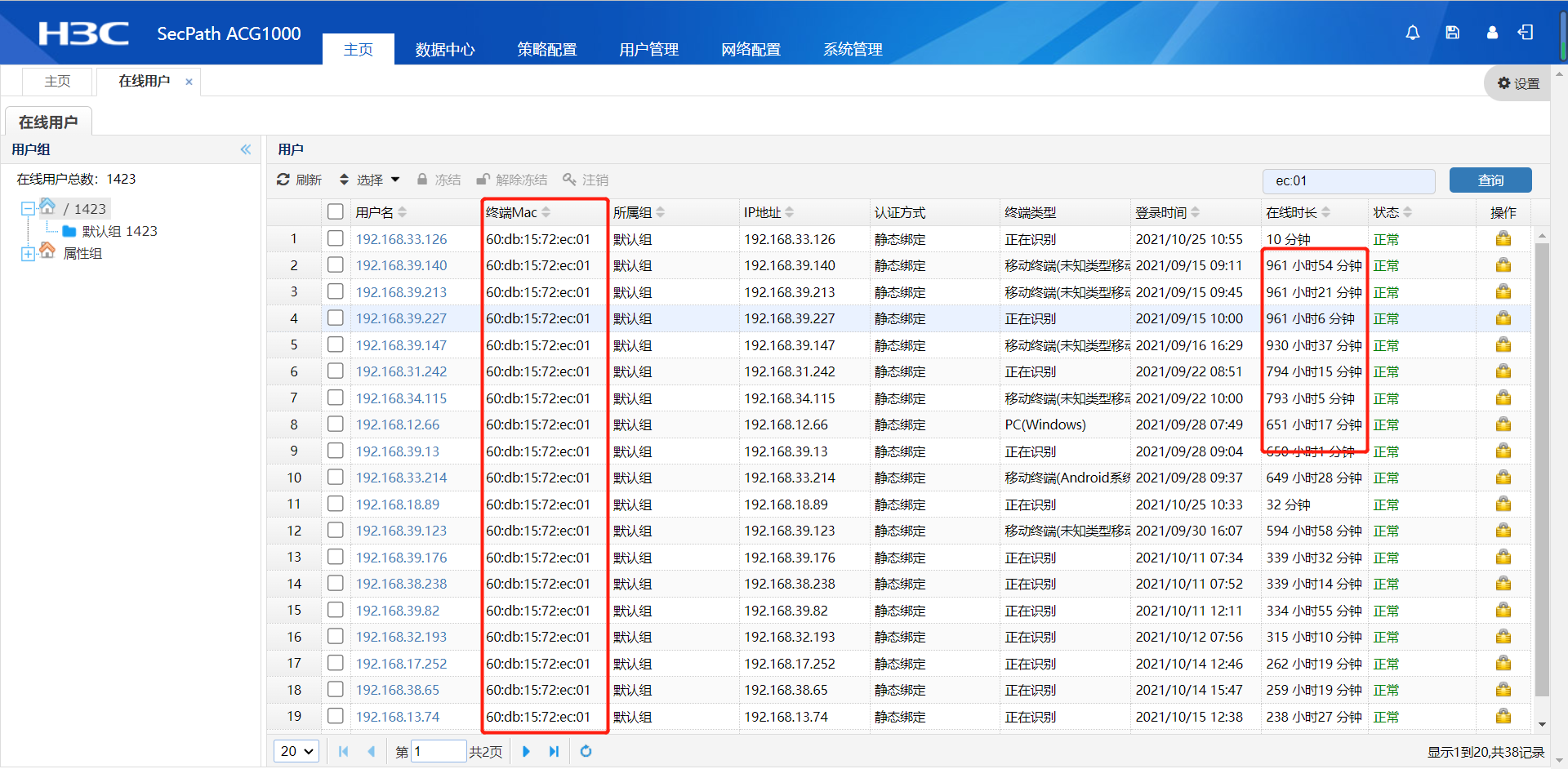
Task: Open the 系统管理 navigation menu
Action: [x=853, y=49]
